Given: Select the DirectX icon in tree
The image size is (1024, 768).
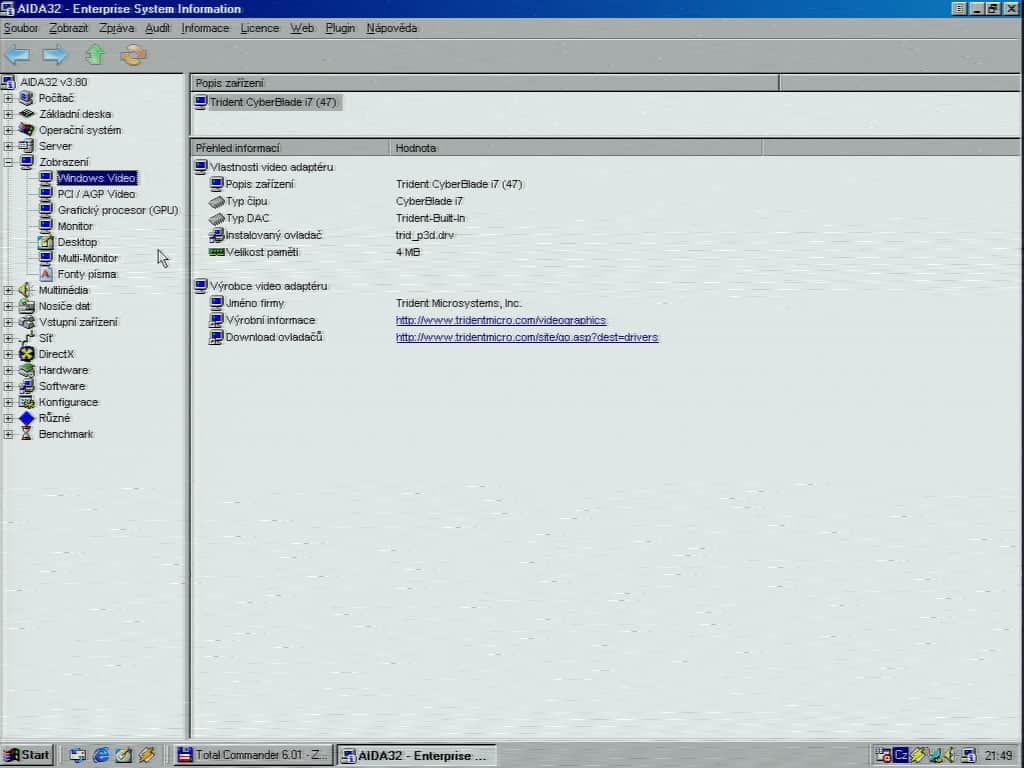Looking at the screenshot, I should 26,353.
